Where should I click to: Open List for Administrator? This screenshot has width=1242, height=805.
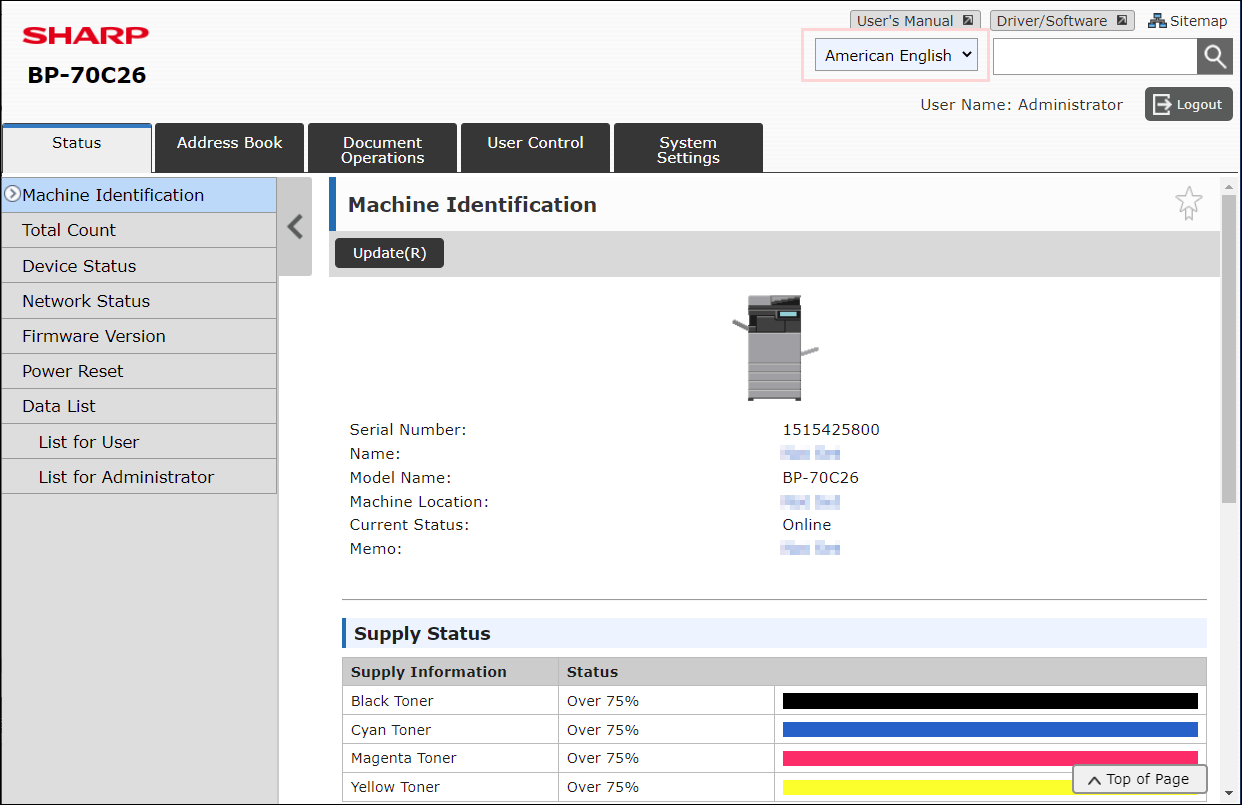tap(139, 477)
